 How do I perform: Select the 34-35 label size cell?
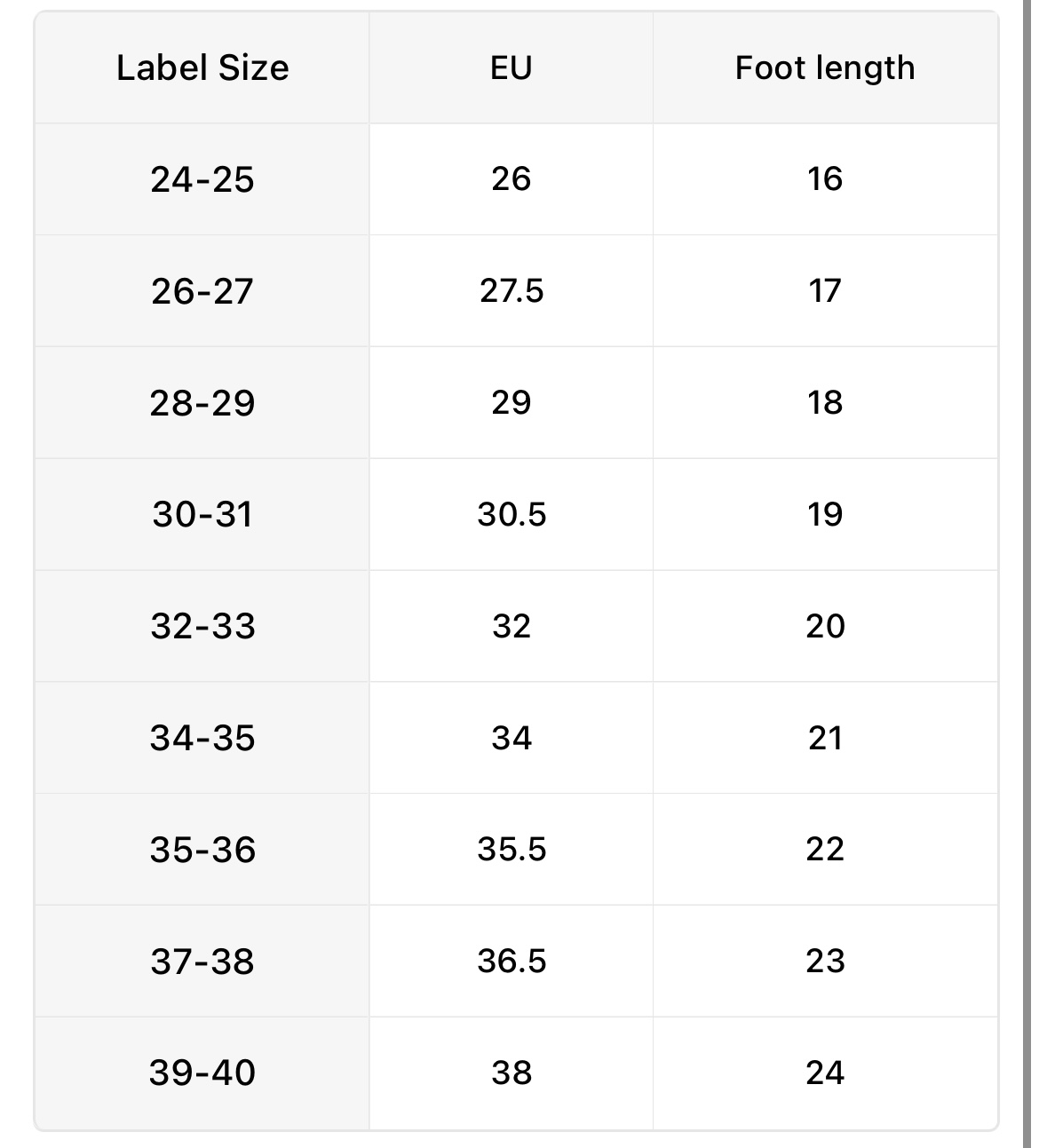point(202,739)
